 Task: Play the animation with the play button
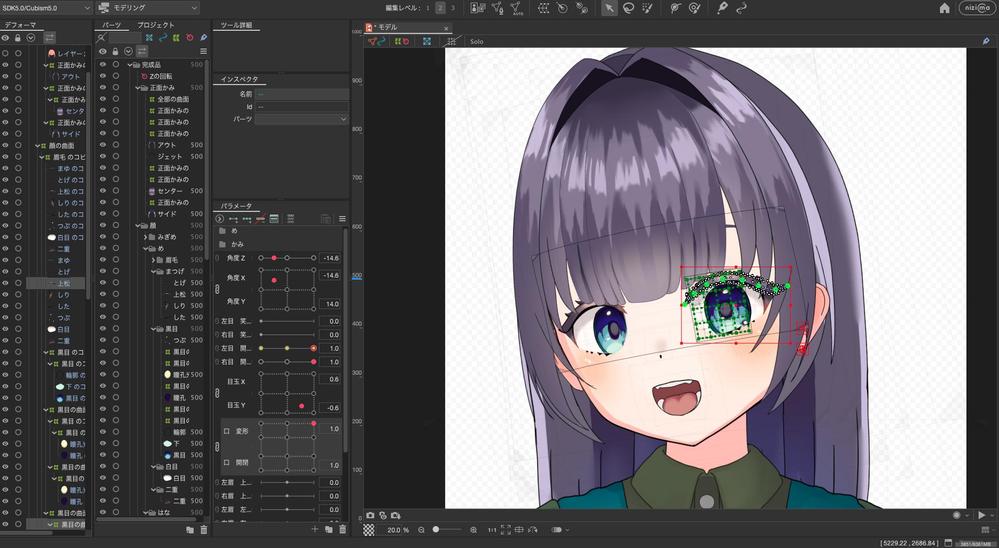[x=981, y=515]
